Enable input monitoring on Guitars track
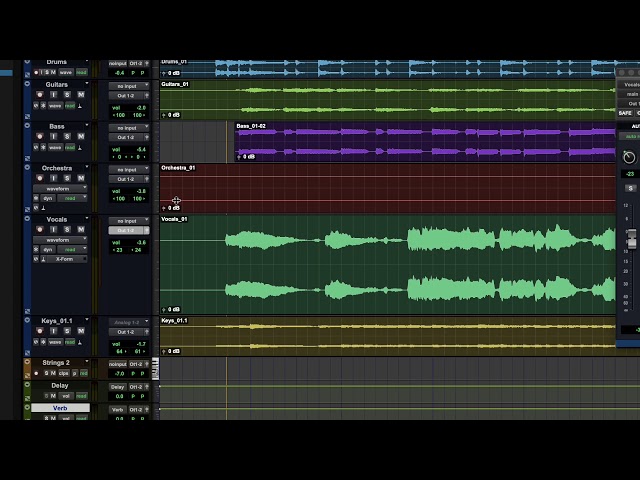Viewport: 640px width, 480px height. (53, 95)
